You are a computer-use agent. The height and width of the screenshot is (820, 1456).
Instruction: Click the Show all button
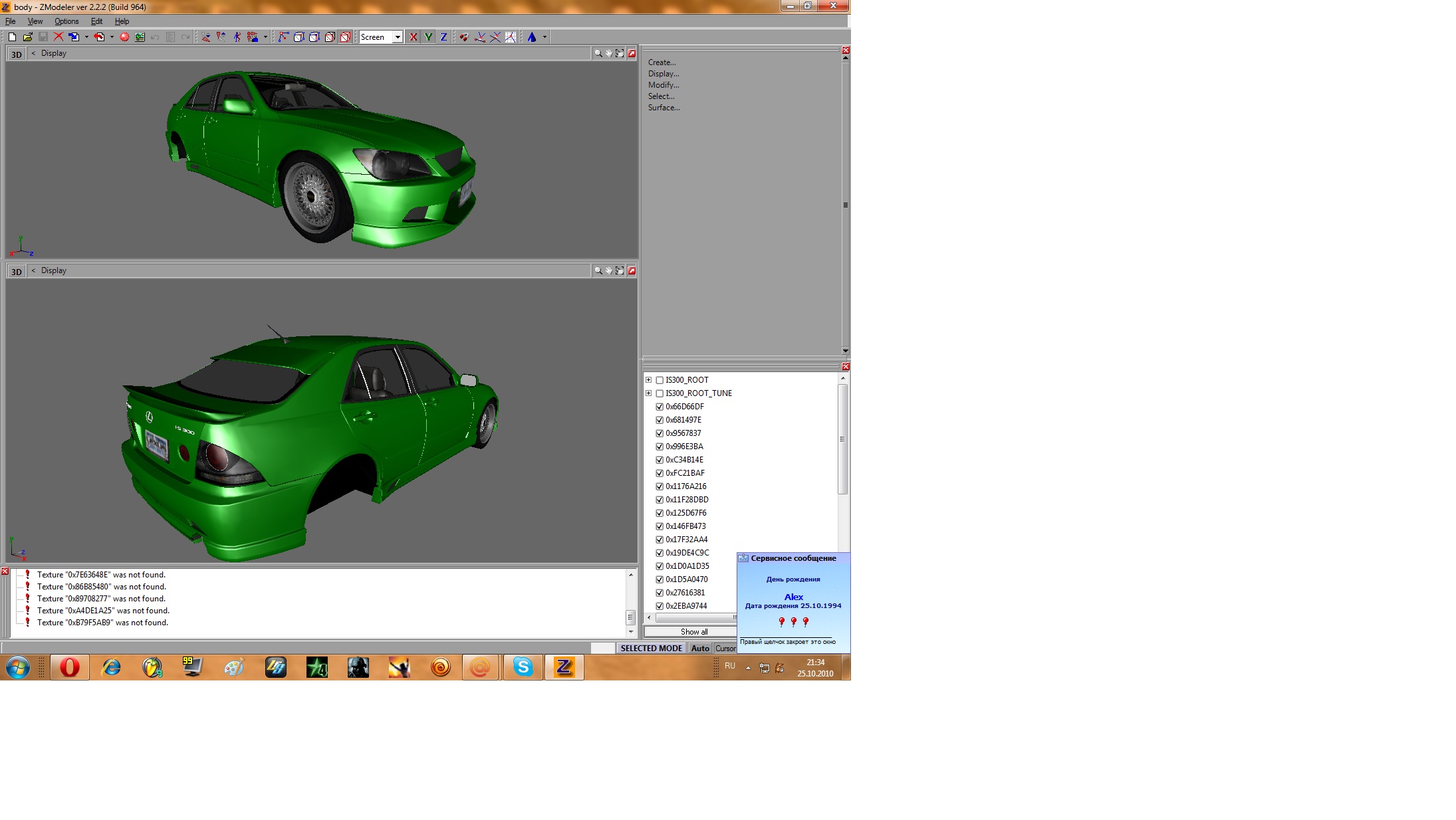tap(693, 632)
